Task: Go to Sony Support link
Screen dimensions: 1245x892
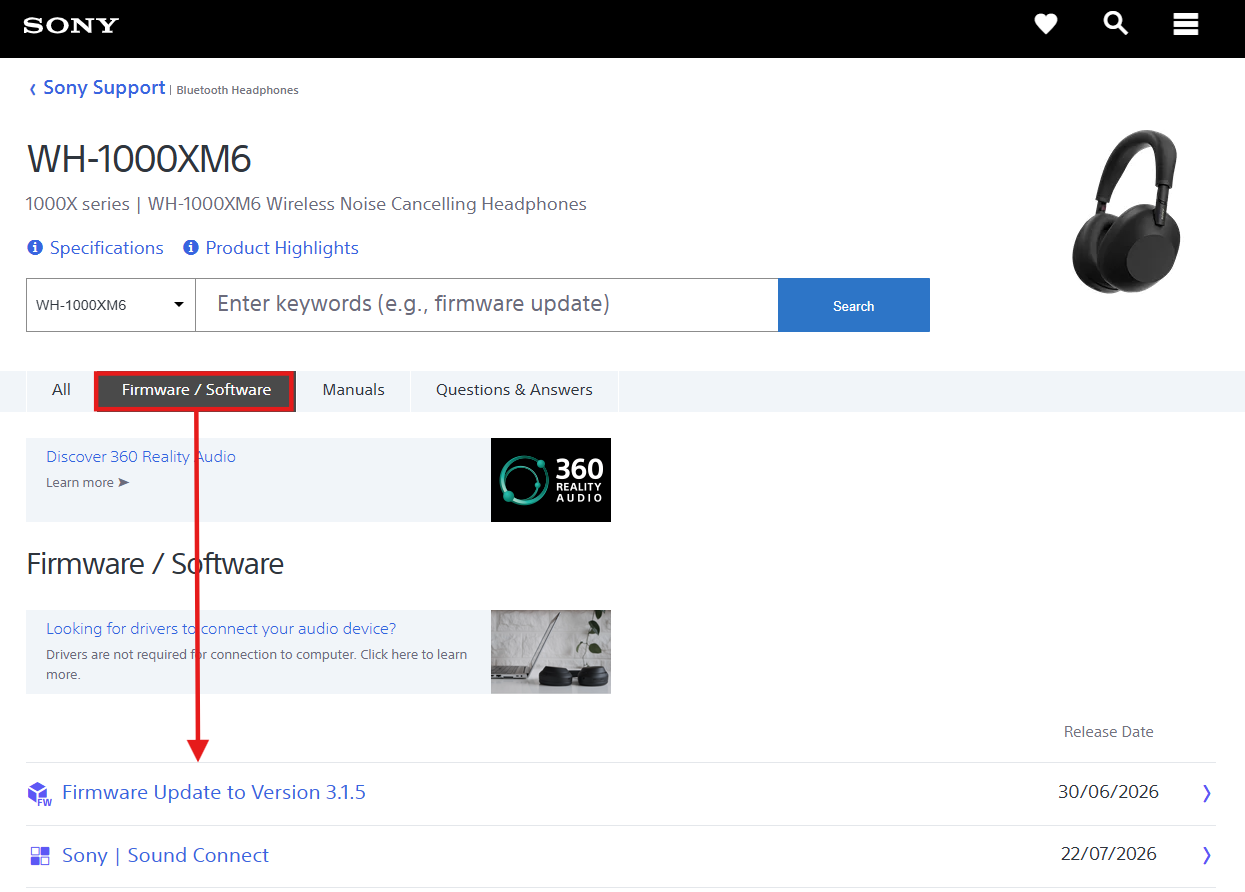Action: coord(104,88)
